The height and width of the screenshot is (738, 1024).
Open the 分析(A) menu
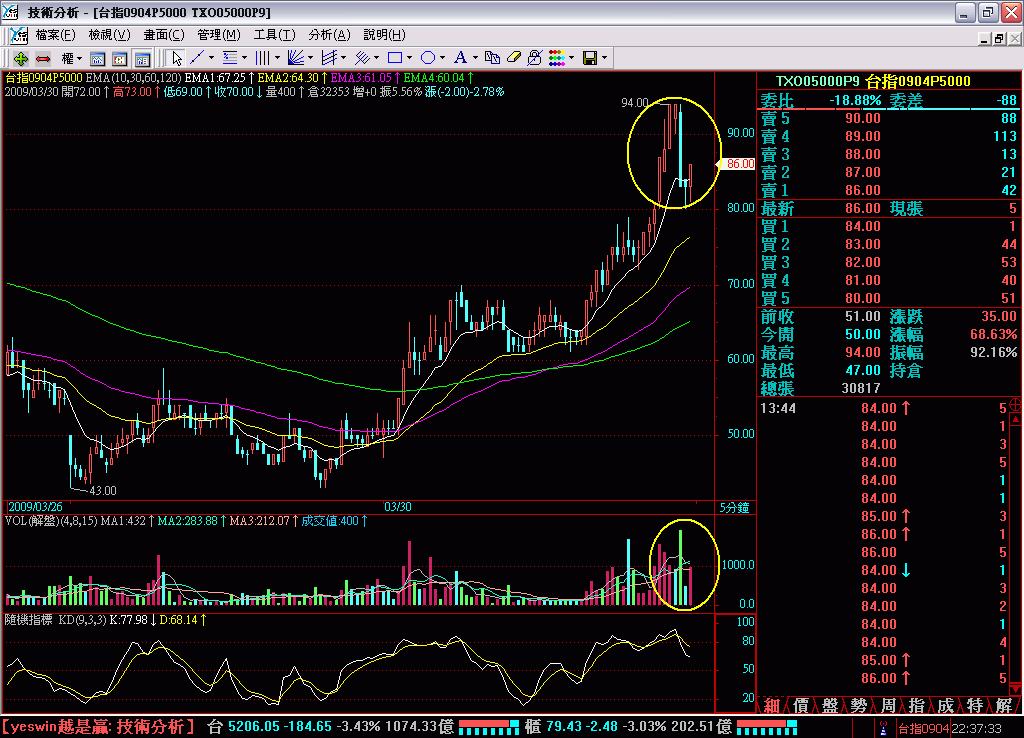pyautogui.click(x=329, y=35)
